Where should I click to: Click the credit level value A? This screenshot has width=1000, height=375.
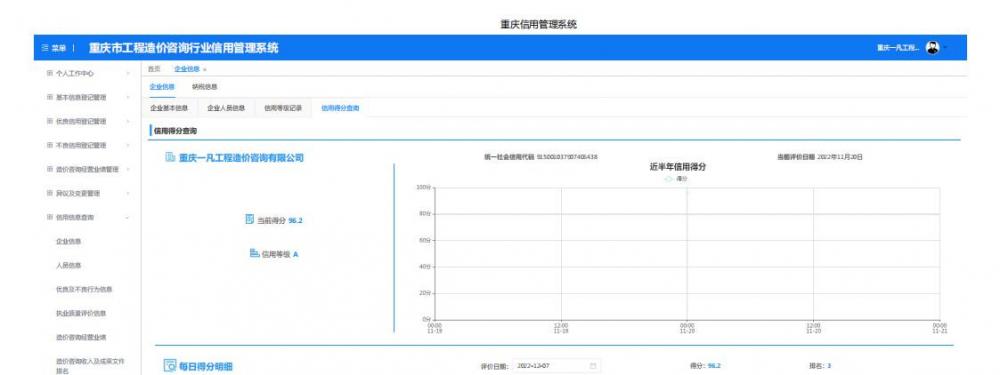point(295,254)
